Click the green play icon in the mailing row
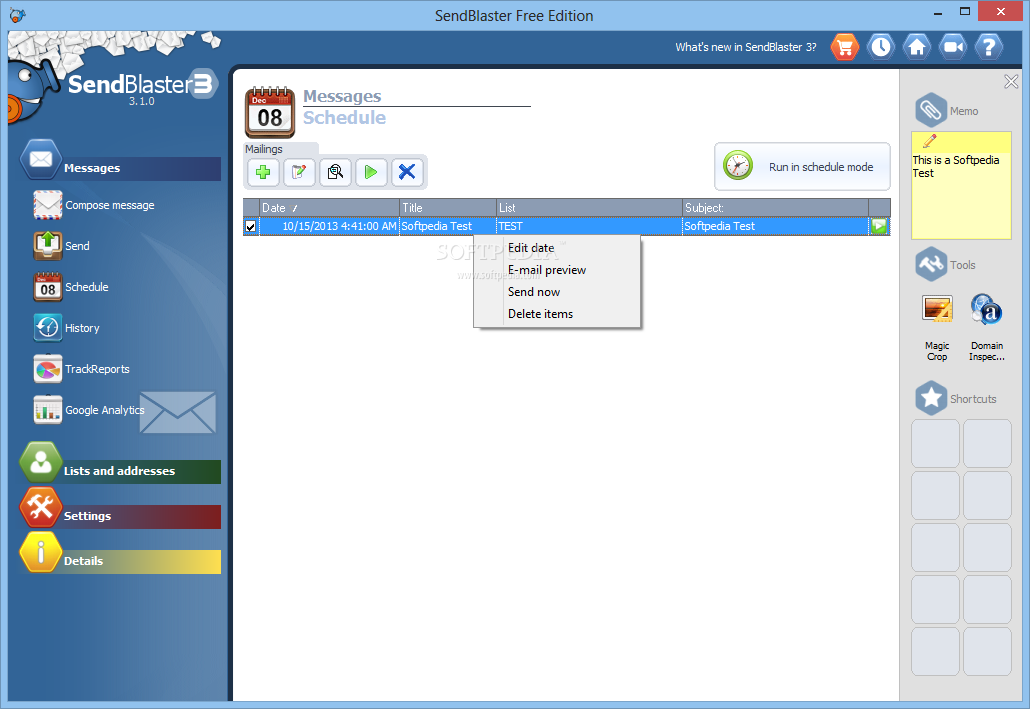 point(879,226)
